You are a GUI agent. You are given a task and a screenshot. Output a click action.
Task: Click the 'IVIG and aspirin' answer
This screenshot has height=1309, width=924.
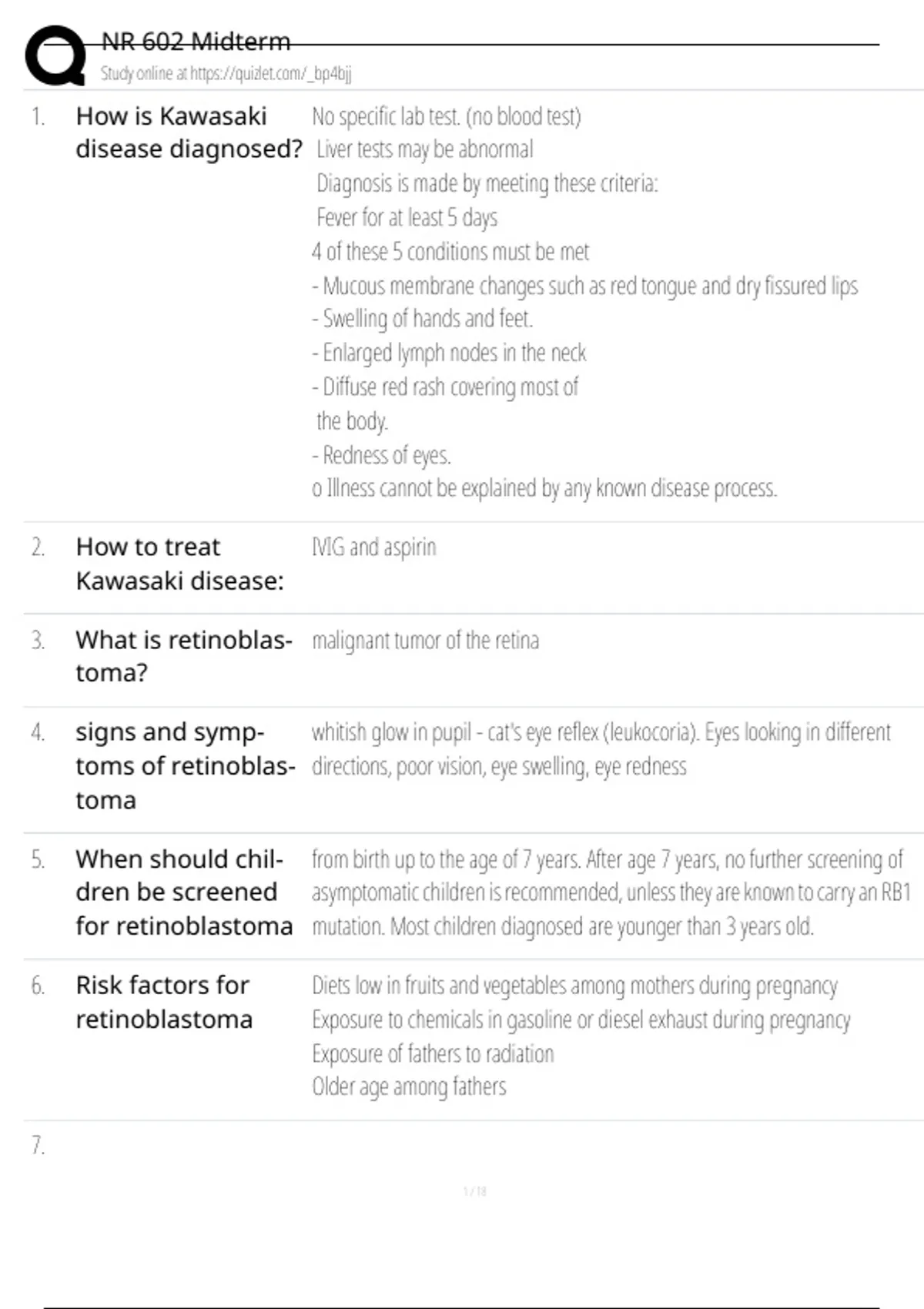(374, 547)
